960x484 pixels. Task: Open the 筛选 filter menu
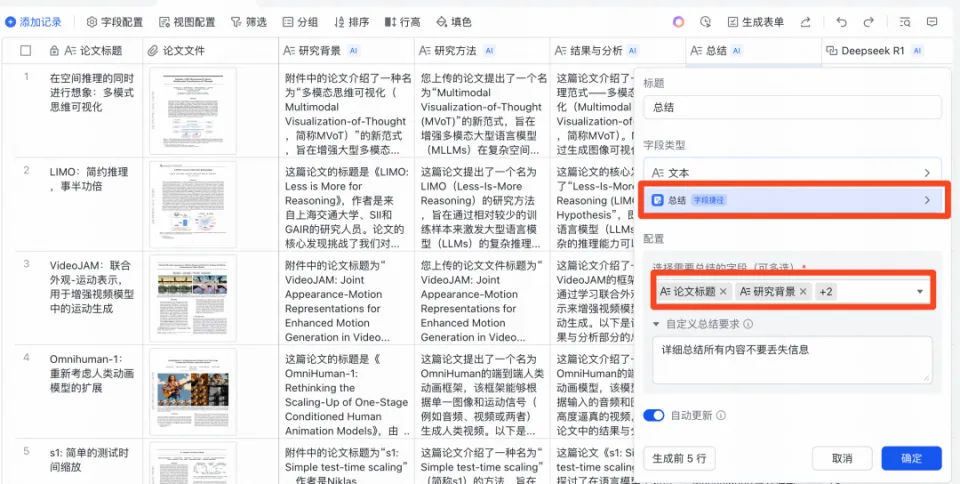point(249,22)
